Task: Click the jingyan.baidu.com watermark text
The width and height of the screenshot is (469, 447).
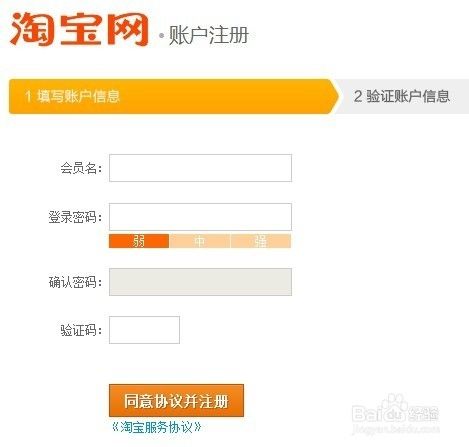Action: 395,429
